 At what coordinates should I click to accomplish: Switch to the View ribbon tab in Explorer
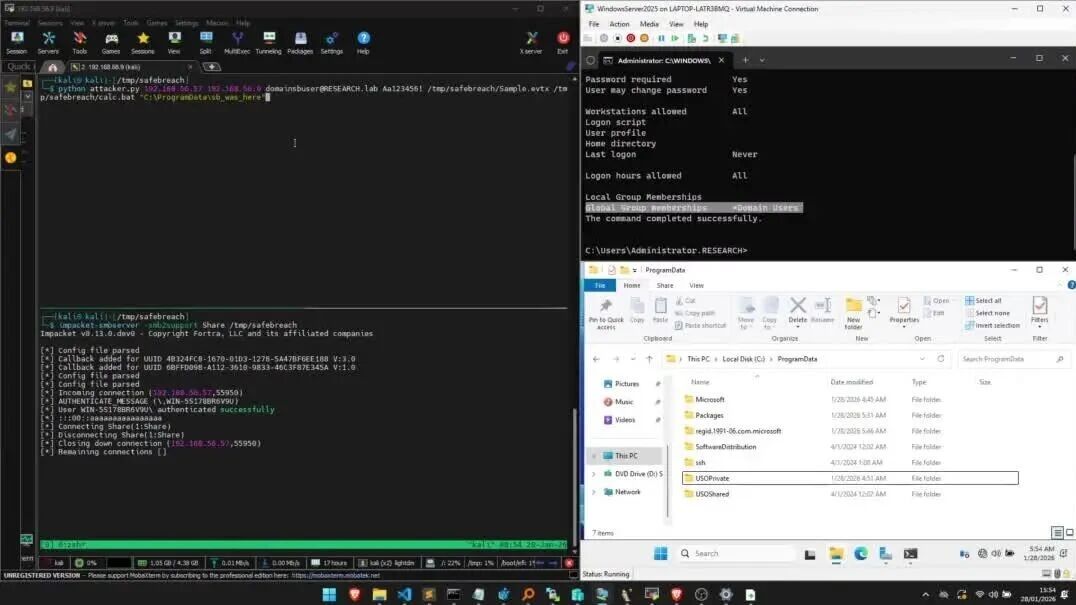(x=697, y=285)
